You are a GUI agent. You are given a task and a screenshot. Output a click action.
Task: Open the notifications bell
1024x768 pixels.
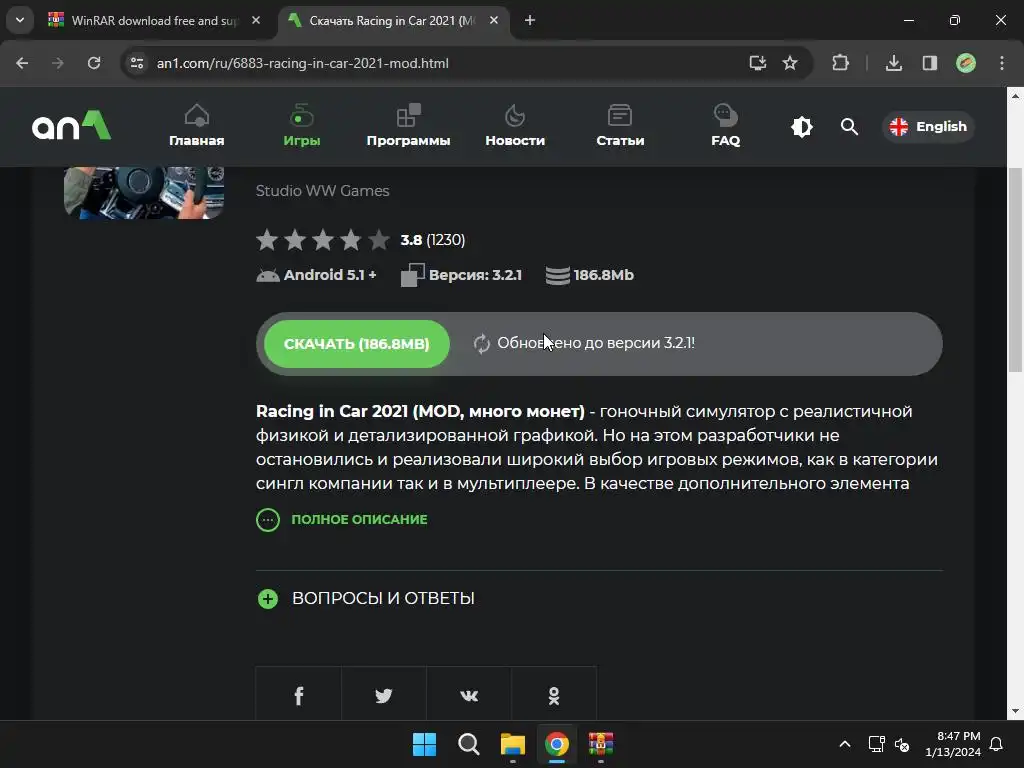[x=997, y=744]
